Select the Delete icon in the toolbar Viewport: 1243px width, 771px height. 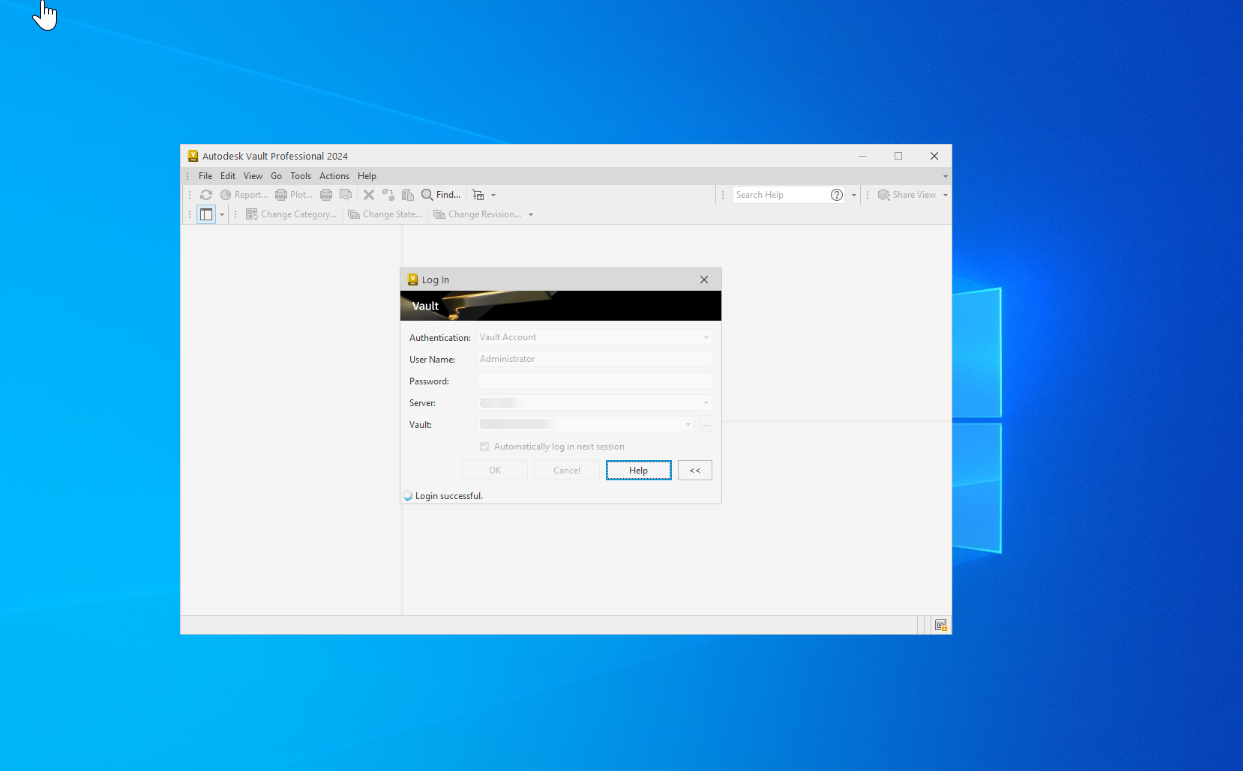coord(368,194)
